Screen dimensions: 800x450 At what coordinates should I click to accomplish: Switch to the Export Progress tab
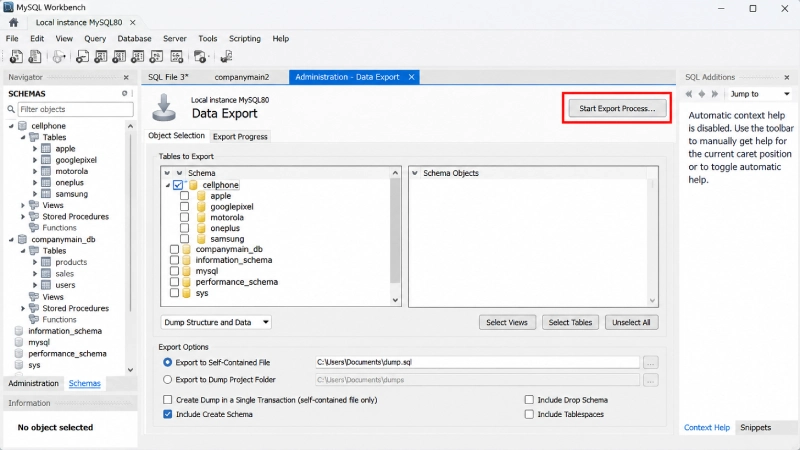tap(240, 137)
